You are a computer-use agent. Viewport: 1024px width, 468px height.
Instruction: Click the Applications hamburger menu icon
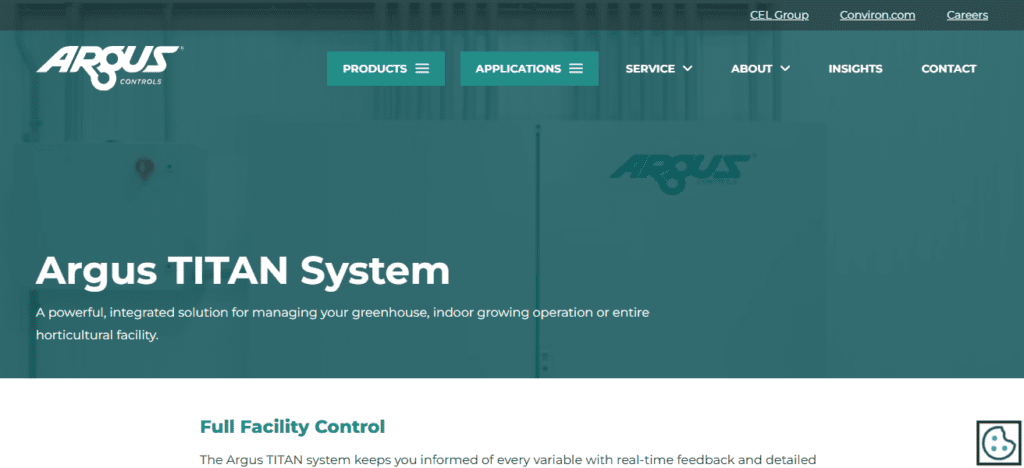pyautogui.click(x=576, y=69)
